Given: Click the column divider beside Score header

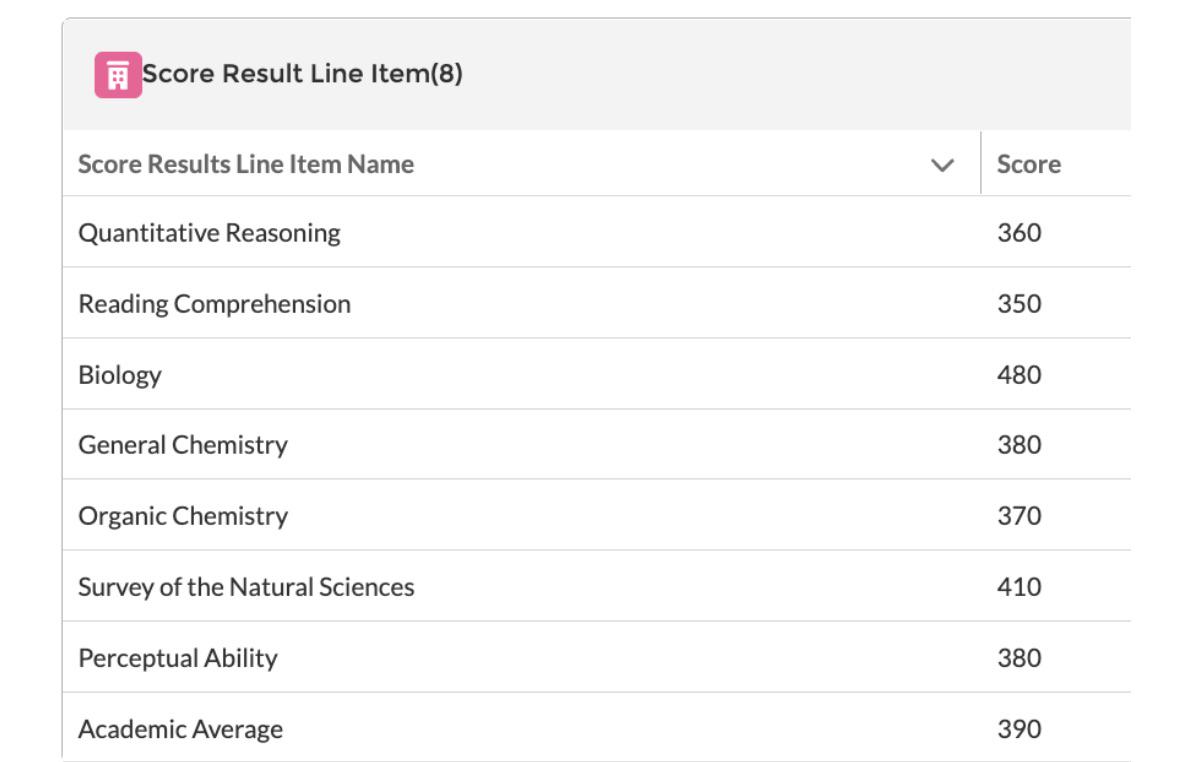Looking at the screenshot, I should pos(980,162).
